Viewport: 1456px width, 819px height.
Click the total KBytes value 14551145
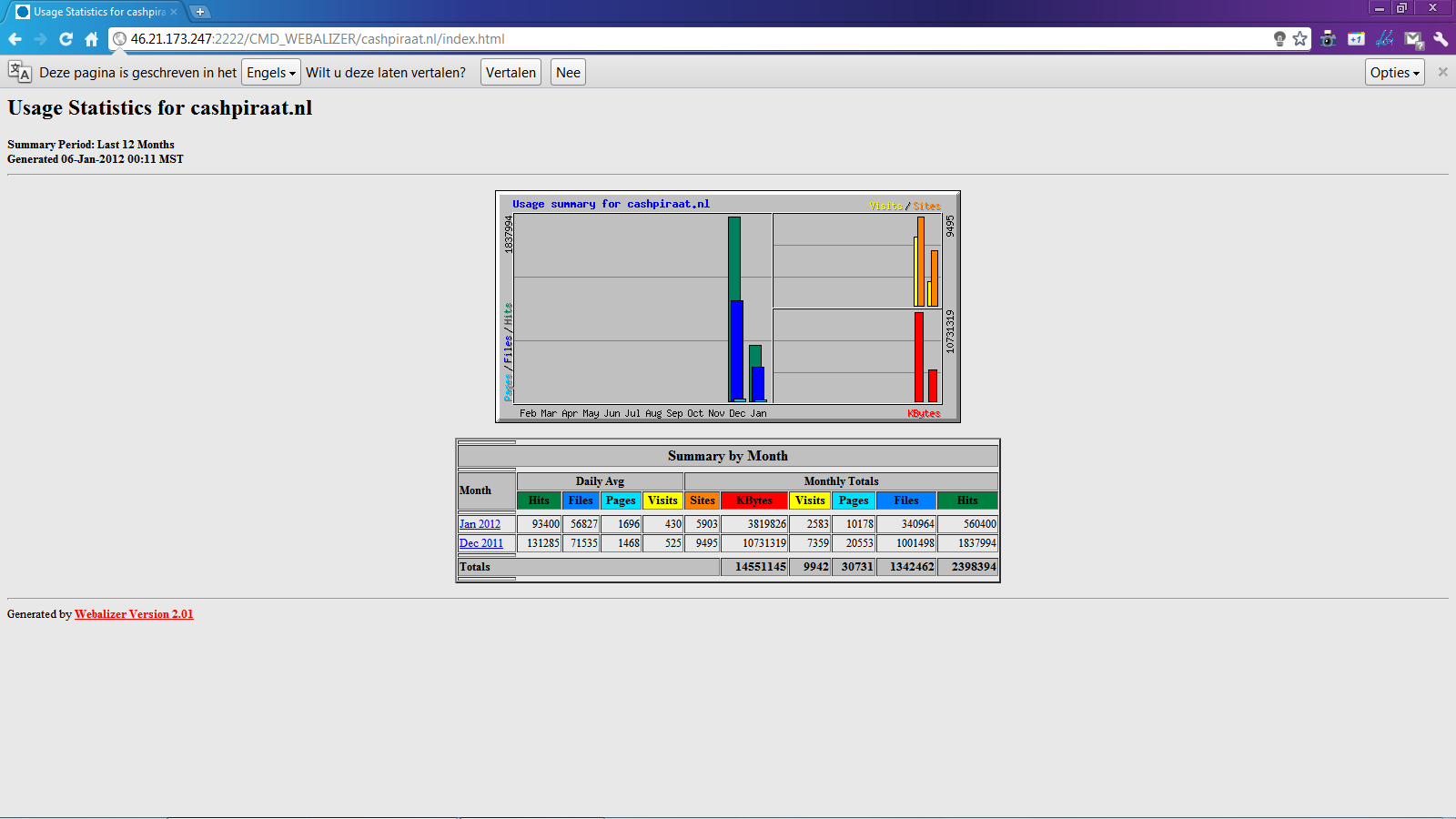761,567
